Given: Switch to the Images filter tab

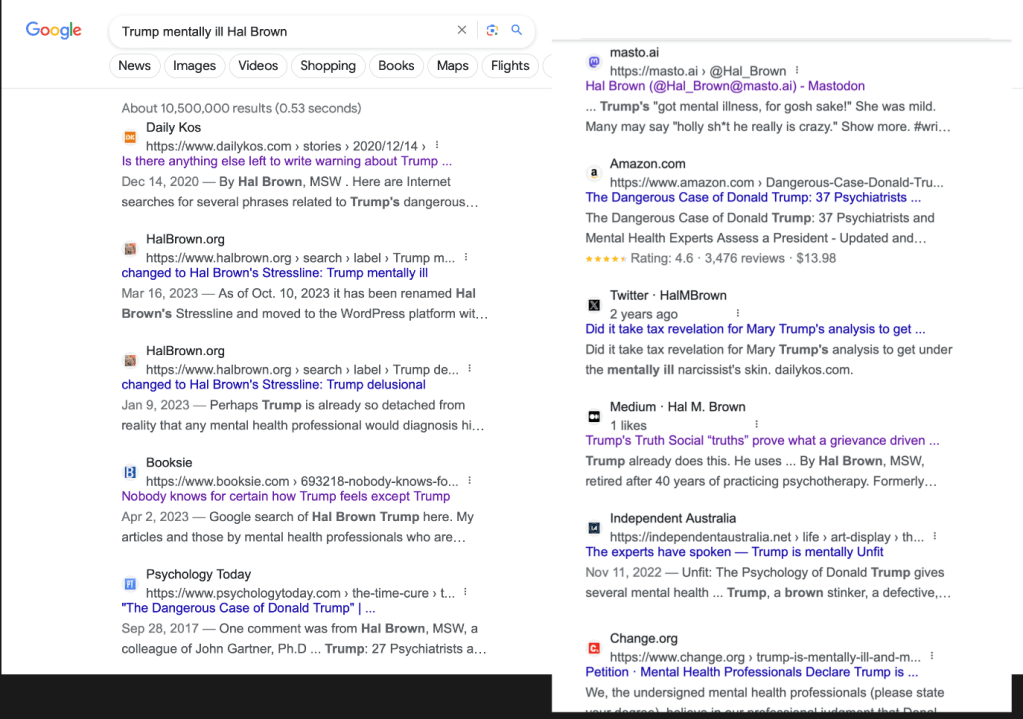Looking at the screenshot, I should pos(194,66).
